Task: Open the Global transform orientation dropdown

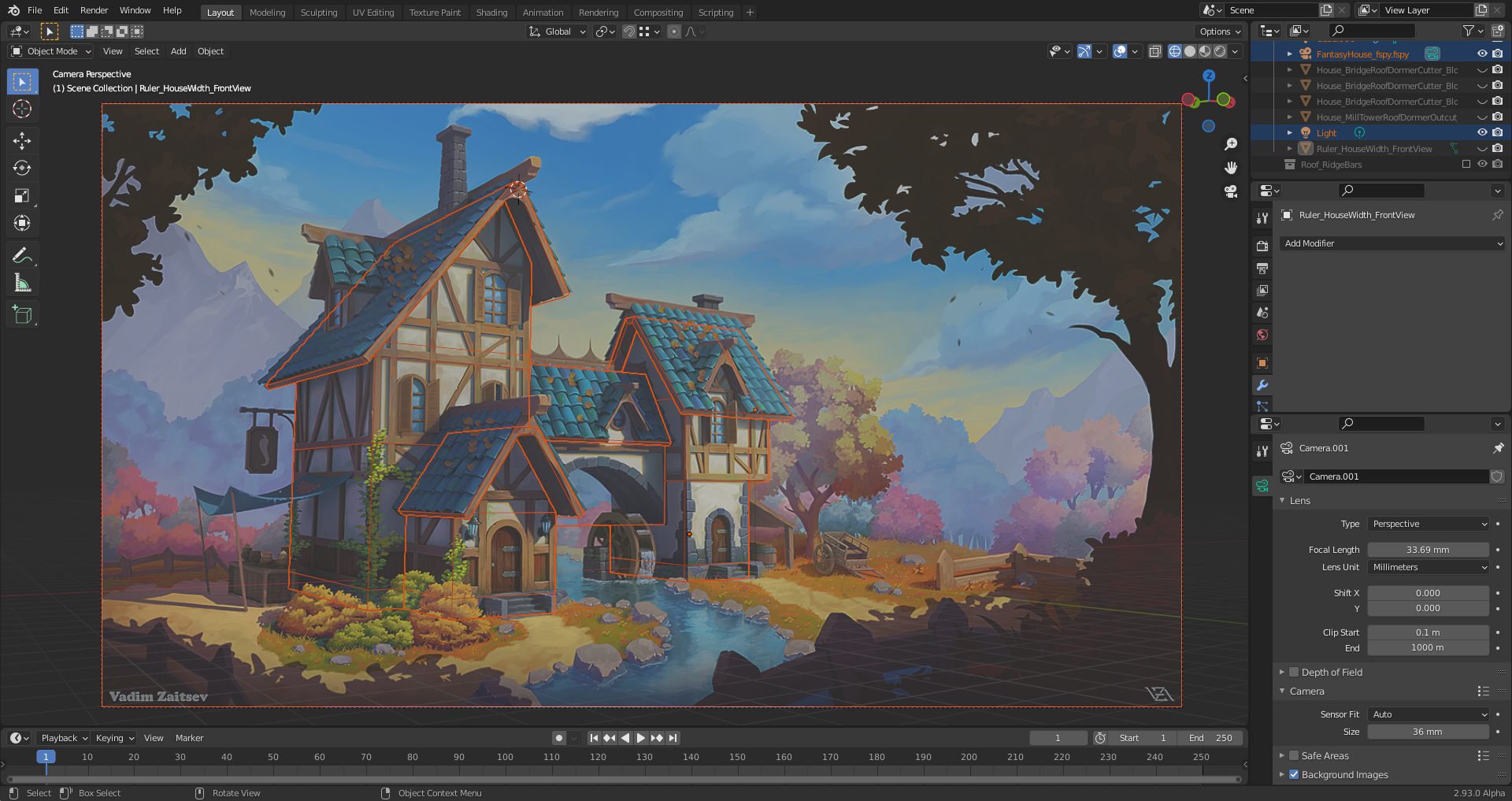Action: 558,32
